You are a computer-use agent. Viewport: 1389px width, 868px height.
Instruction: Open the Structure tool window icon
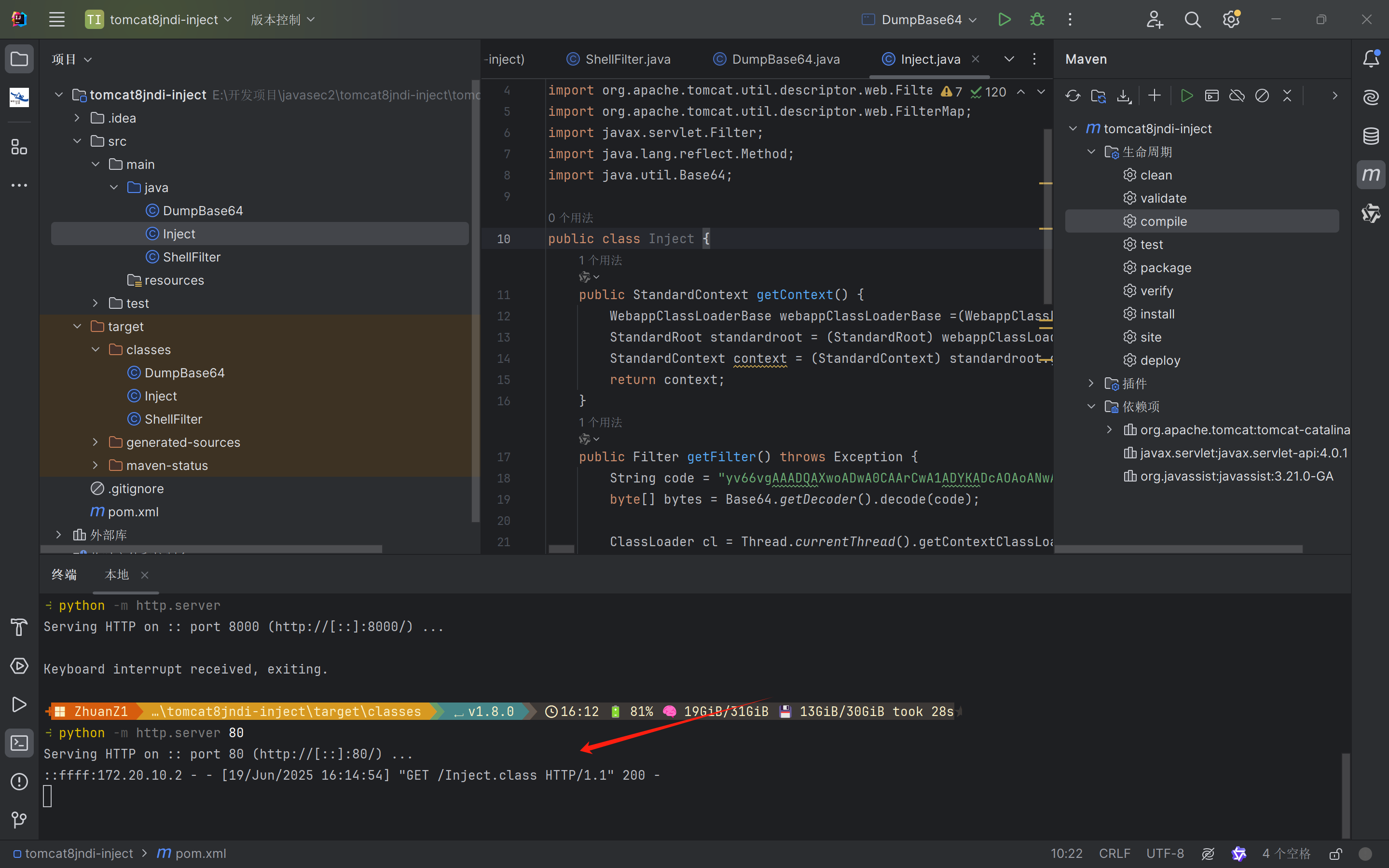pyautogui.click(x=19, y=147)
